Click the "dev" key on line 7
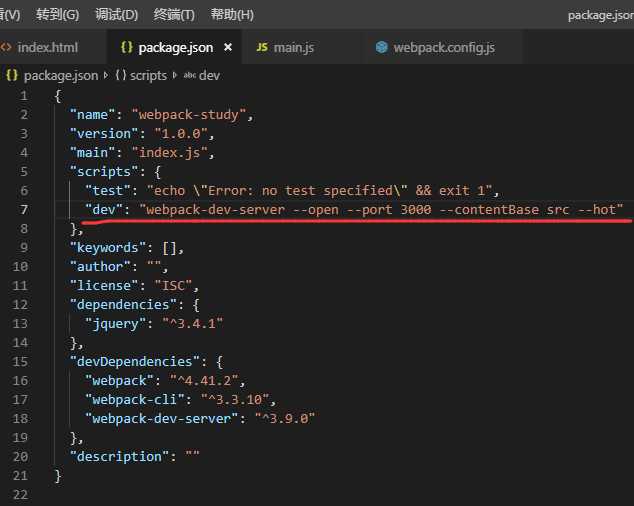This screenshot has width=634, height=506. 104,210
